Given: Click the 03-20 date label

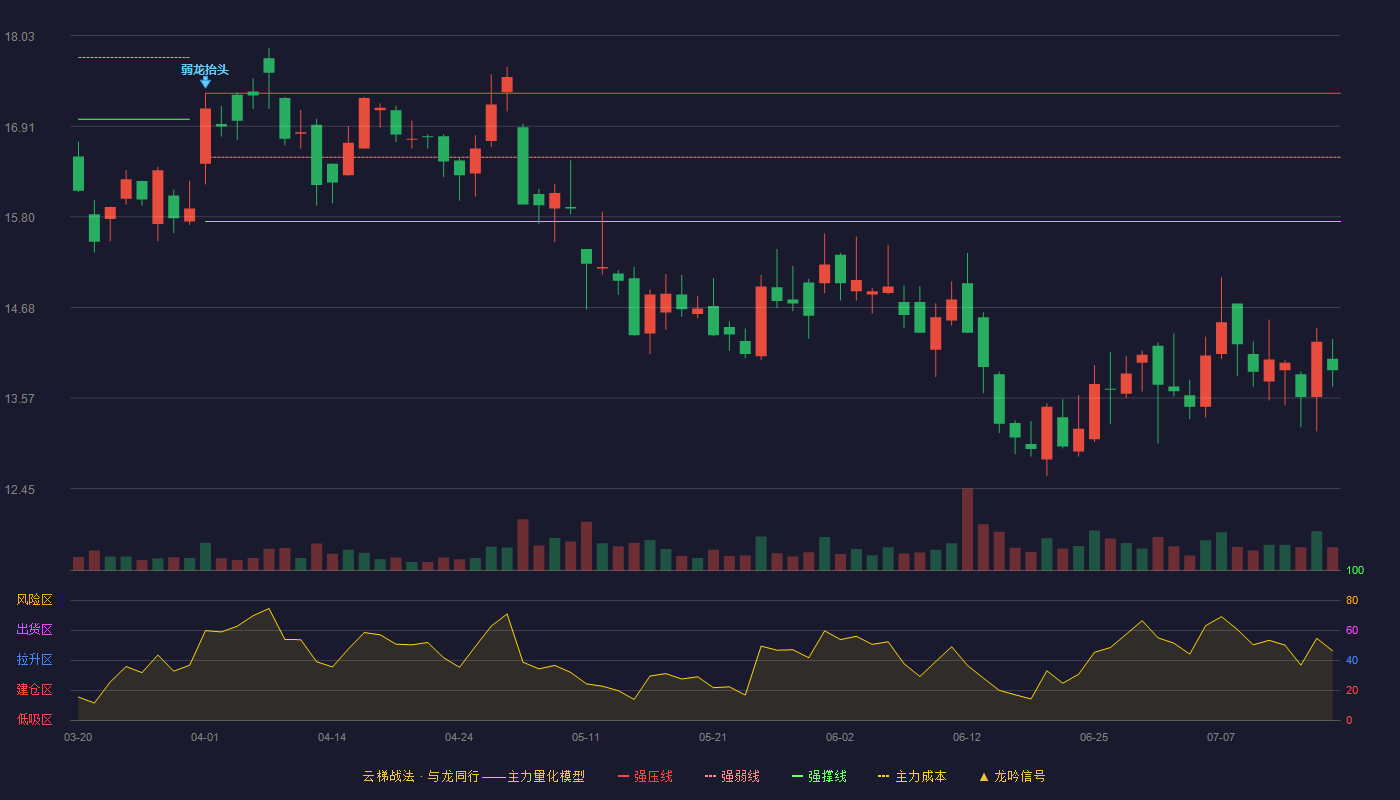Looking at the screenshot, I should tap(78, 737).
